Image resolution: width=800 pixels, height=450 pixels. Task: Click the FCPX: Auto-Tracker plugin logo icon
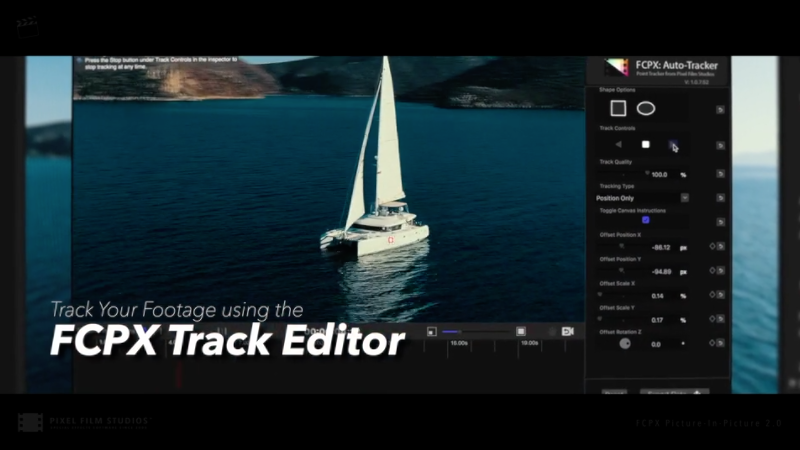click(x=616, y=67)
